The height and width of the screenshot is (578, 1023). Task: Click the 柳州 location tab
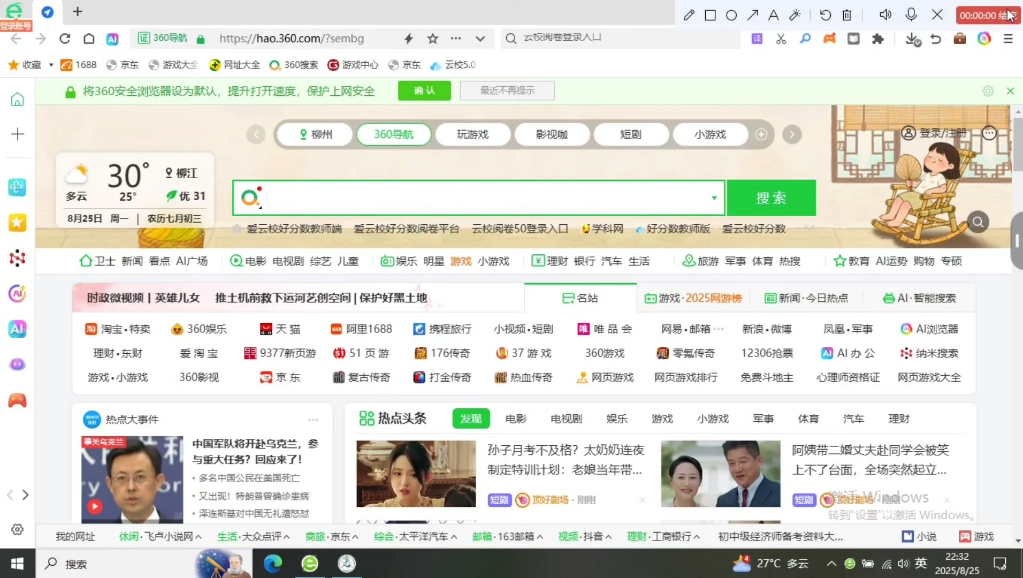[x=315, y=134]
